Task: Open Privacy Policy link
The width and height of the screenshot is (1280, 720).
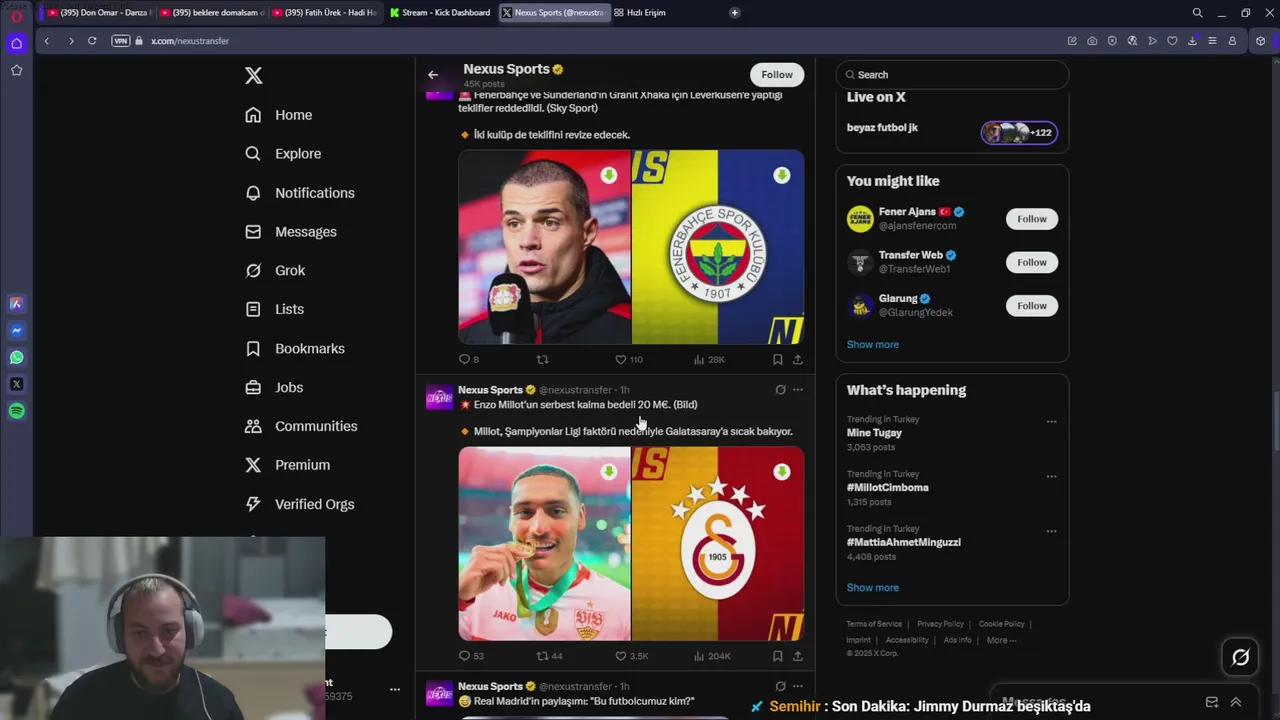Action: click(940, 625)
